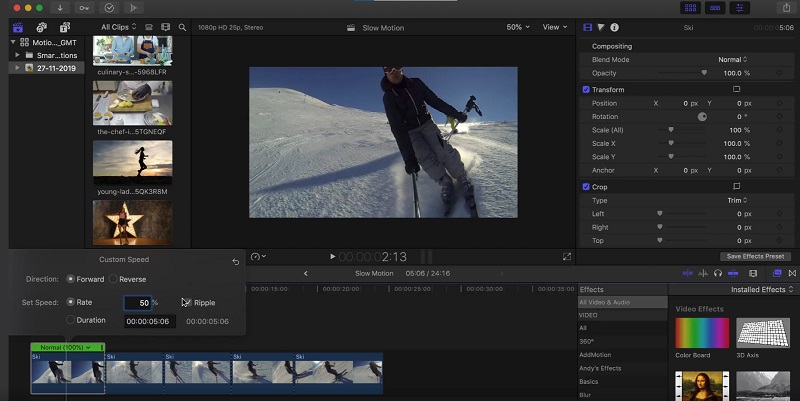Click Crop onscreen controls icon
This screenshot has height=401, width=800.
(x=736, y=187)
